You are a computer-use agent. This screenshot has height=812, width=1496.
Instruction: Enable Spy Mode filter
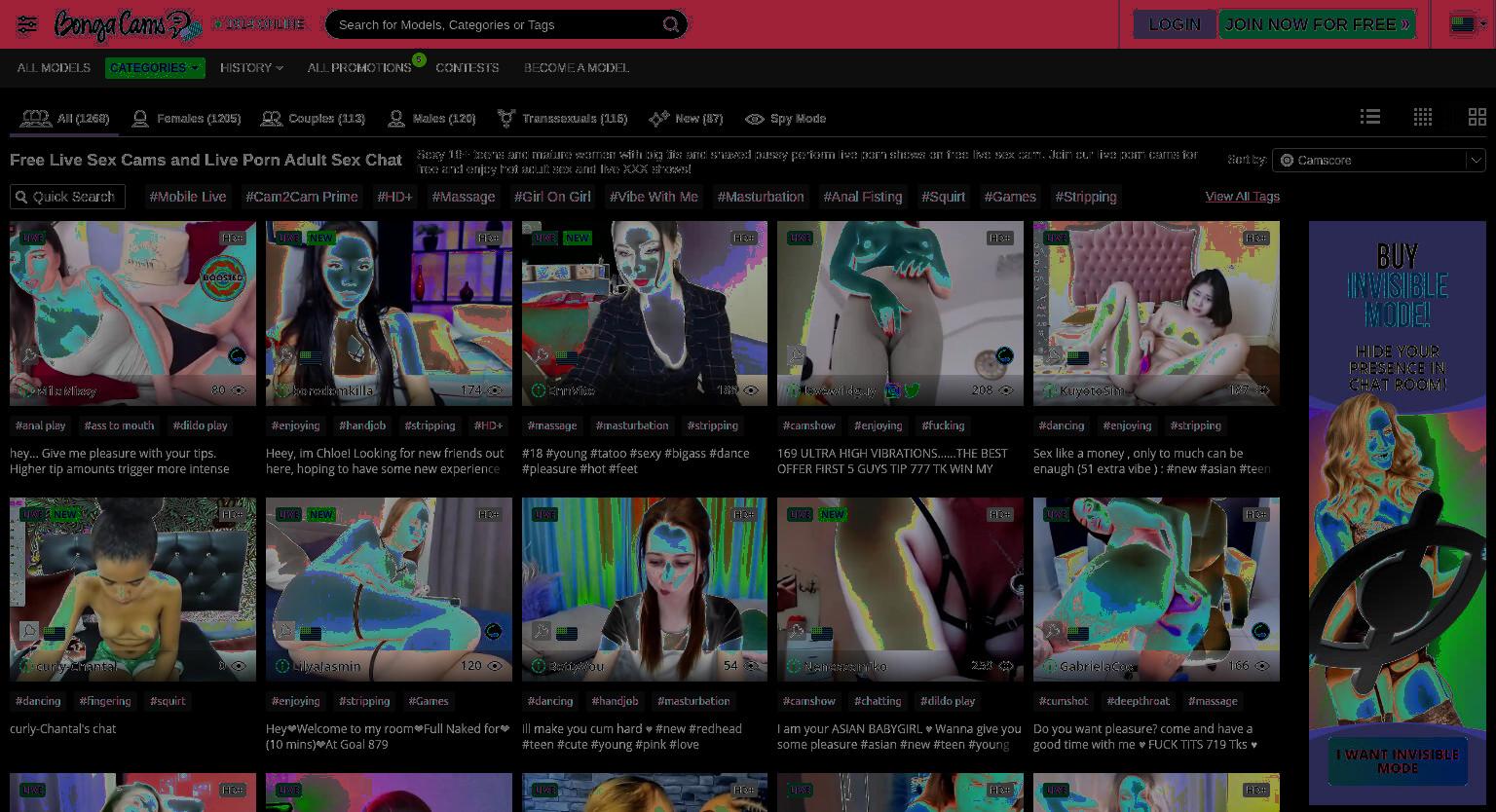click(x=786, y=119)
